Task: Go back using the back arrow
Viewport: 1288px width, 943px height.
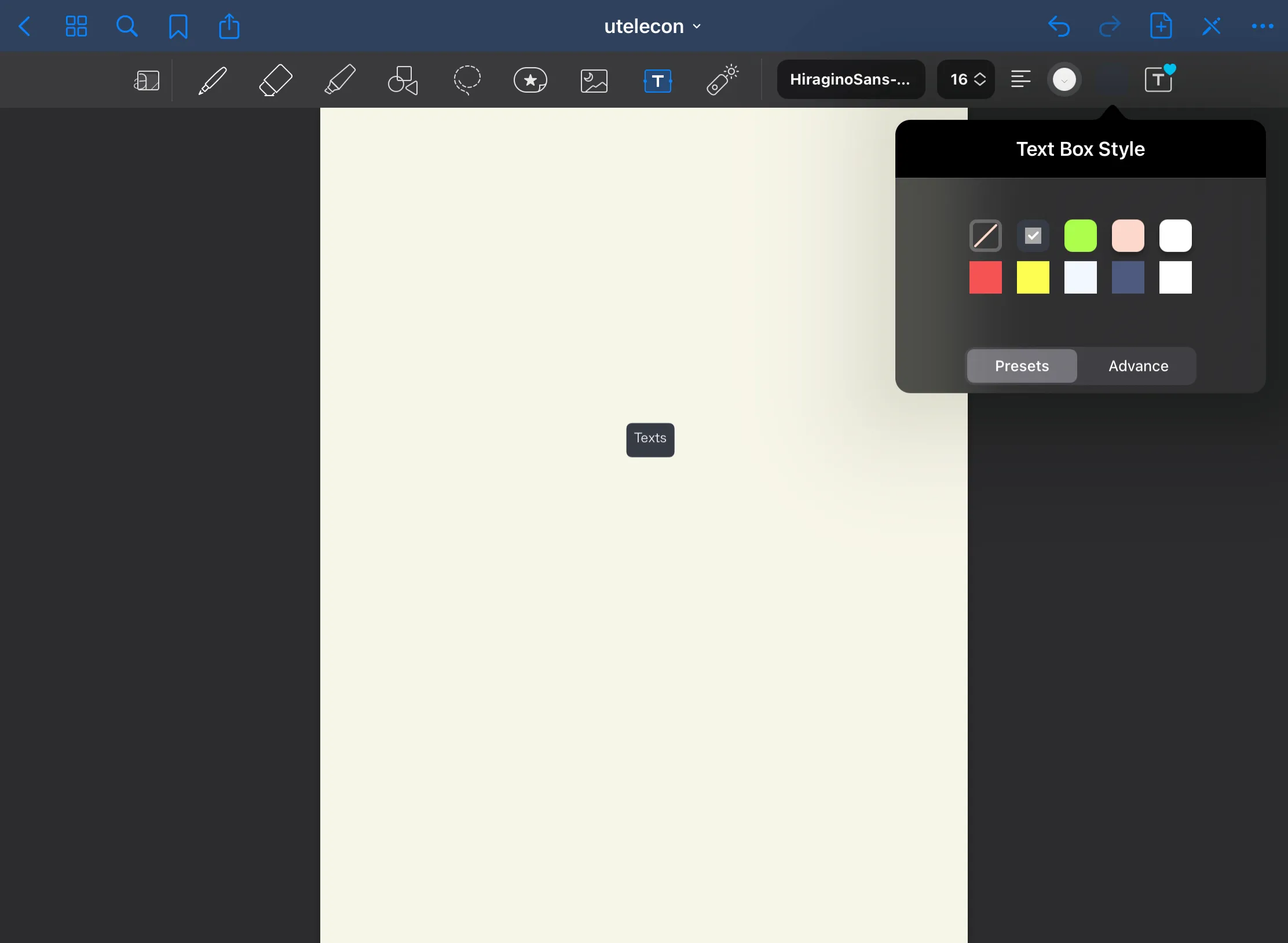Action: [x=24, y=26]
